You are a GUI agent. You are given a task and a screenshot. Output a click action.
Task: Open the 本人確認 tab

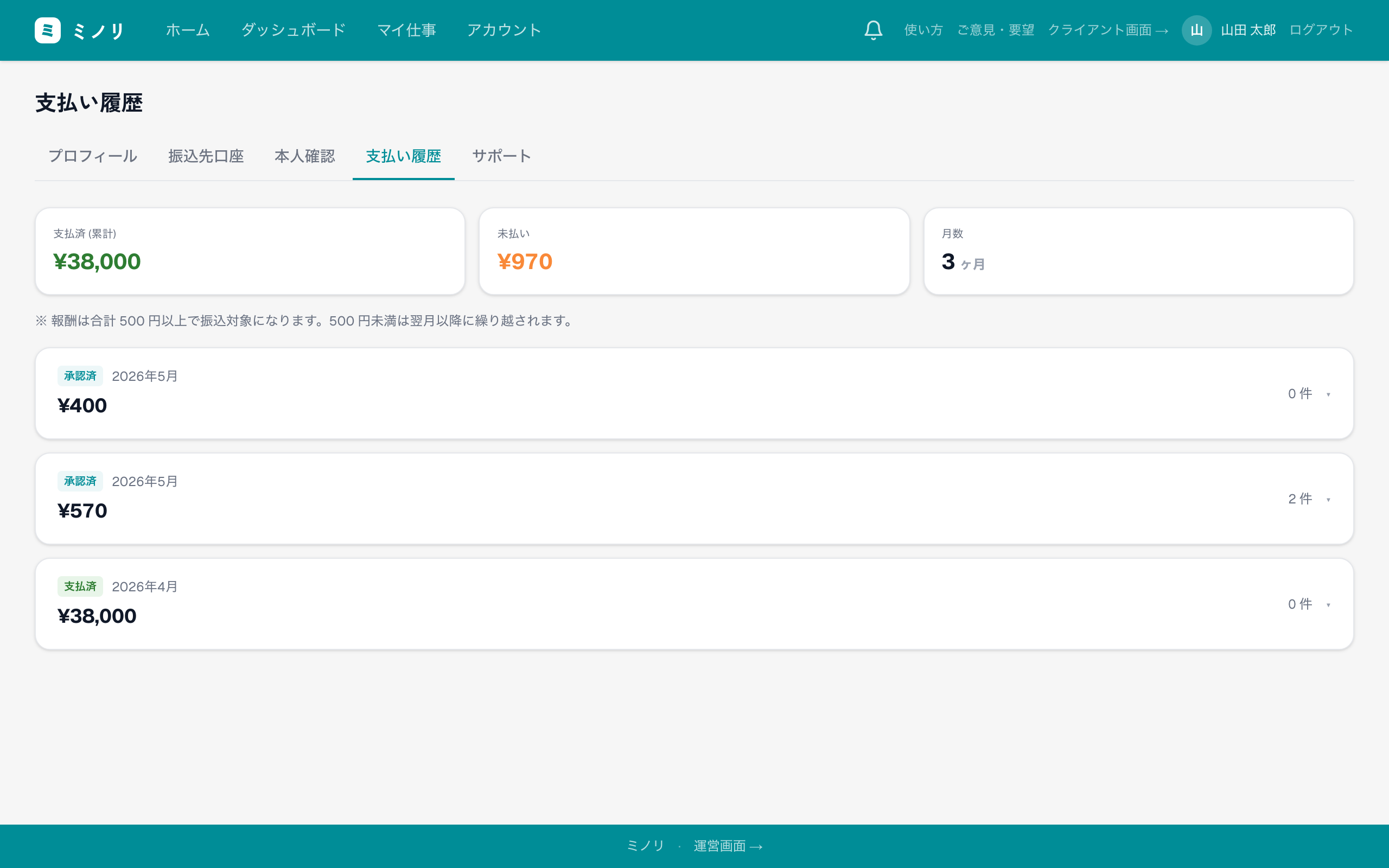pos(305,156)
